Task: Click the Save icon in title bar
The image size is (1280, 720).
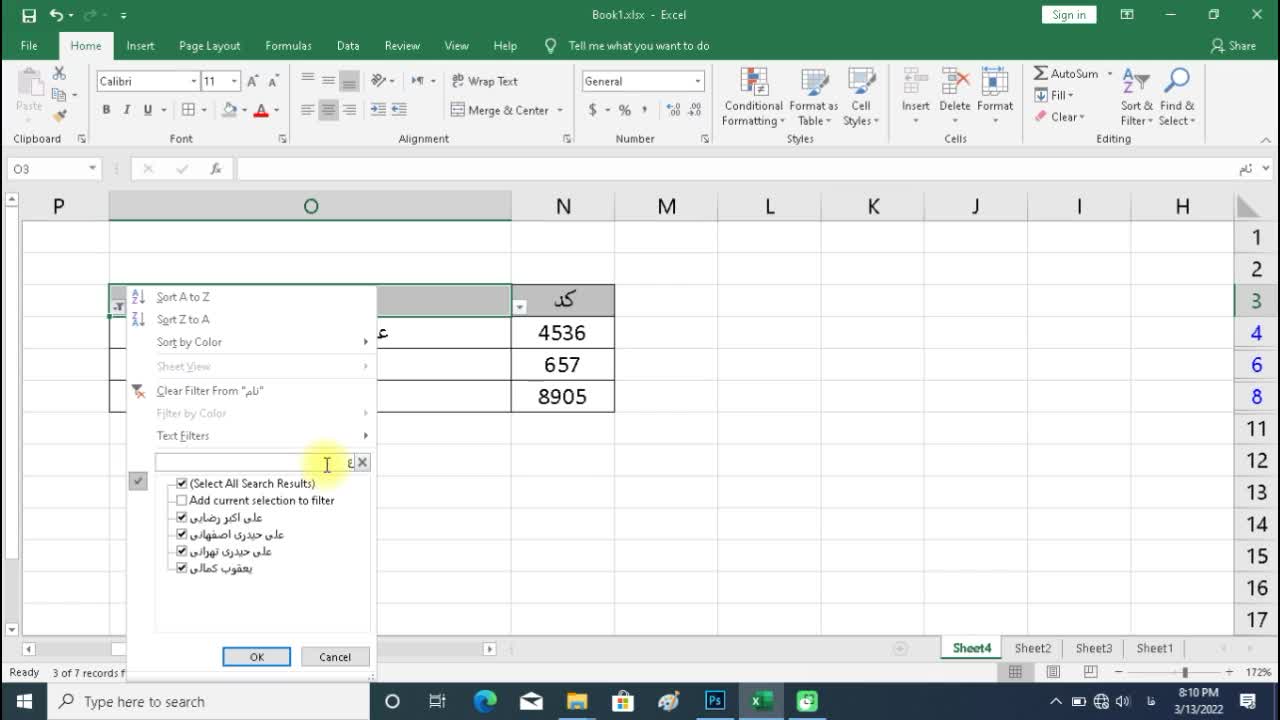Action: [x=29, y=15]
